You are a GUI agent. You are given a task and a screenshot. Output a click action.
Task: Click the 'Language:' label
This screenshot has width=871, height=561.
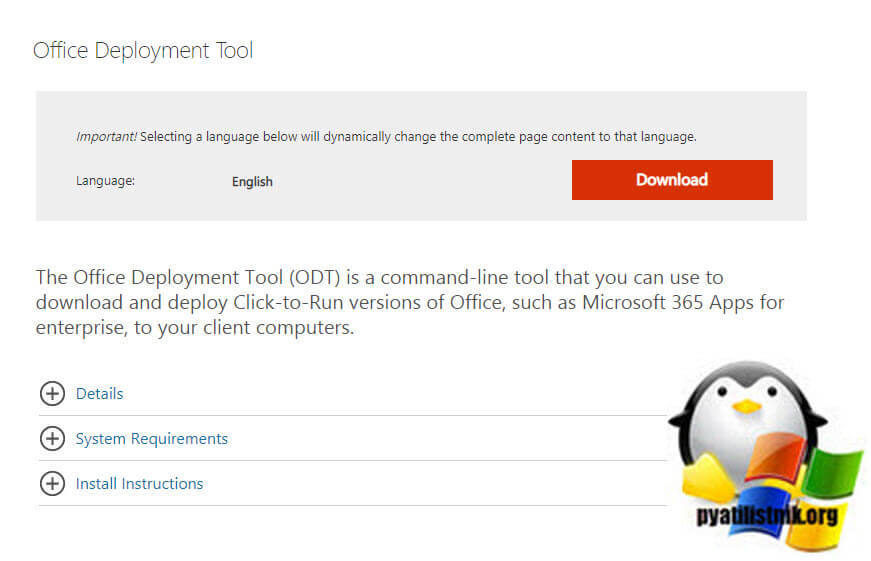[106, 181]
